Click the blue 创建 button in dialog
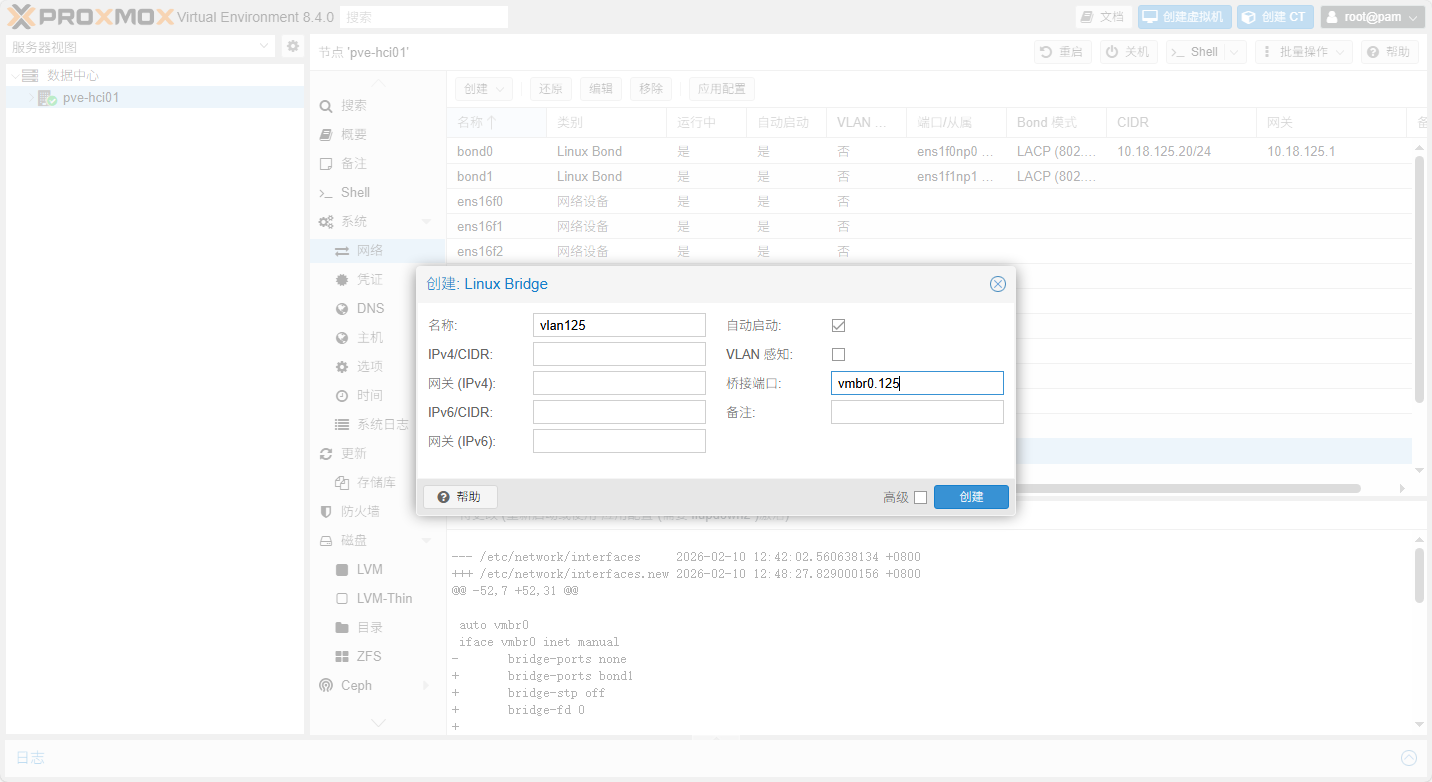Screen dimensions: 1432x782 (x=971, y=497)
